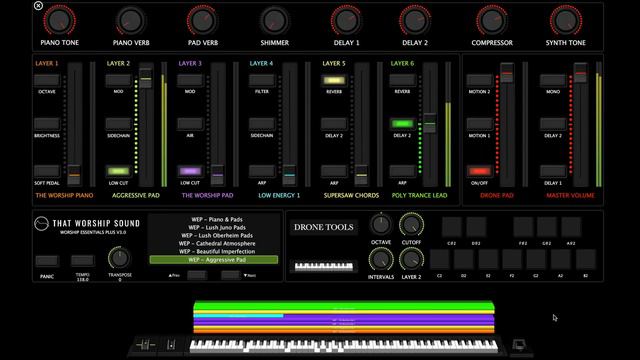Click the Synth Tone knob
Screen dimensions: 640x360
point(566,20)
